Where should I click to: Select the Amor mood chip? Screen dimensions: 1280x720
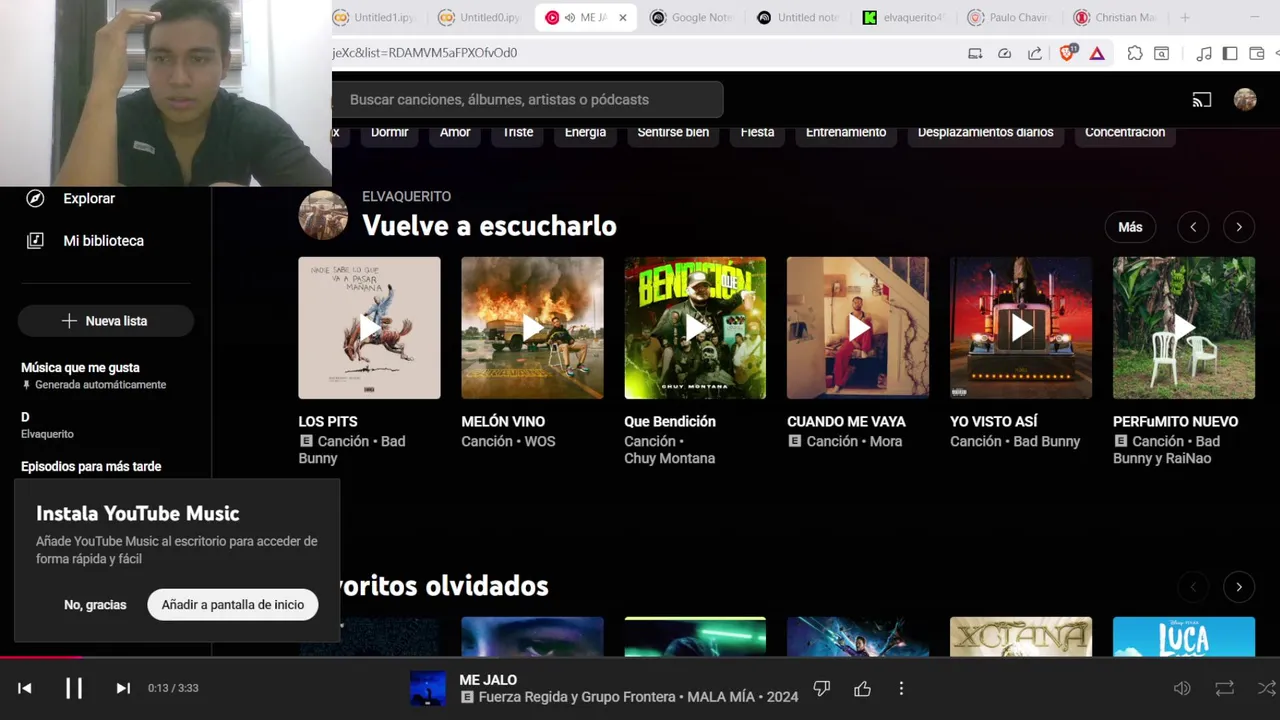pyautogui.click(x=455, y=132)
